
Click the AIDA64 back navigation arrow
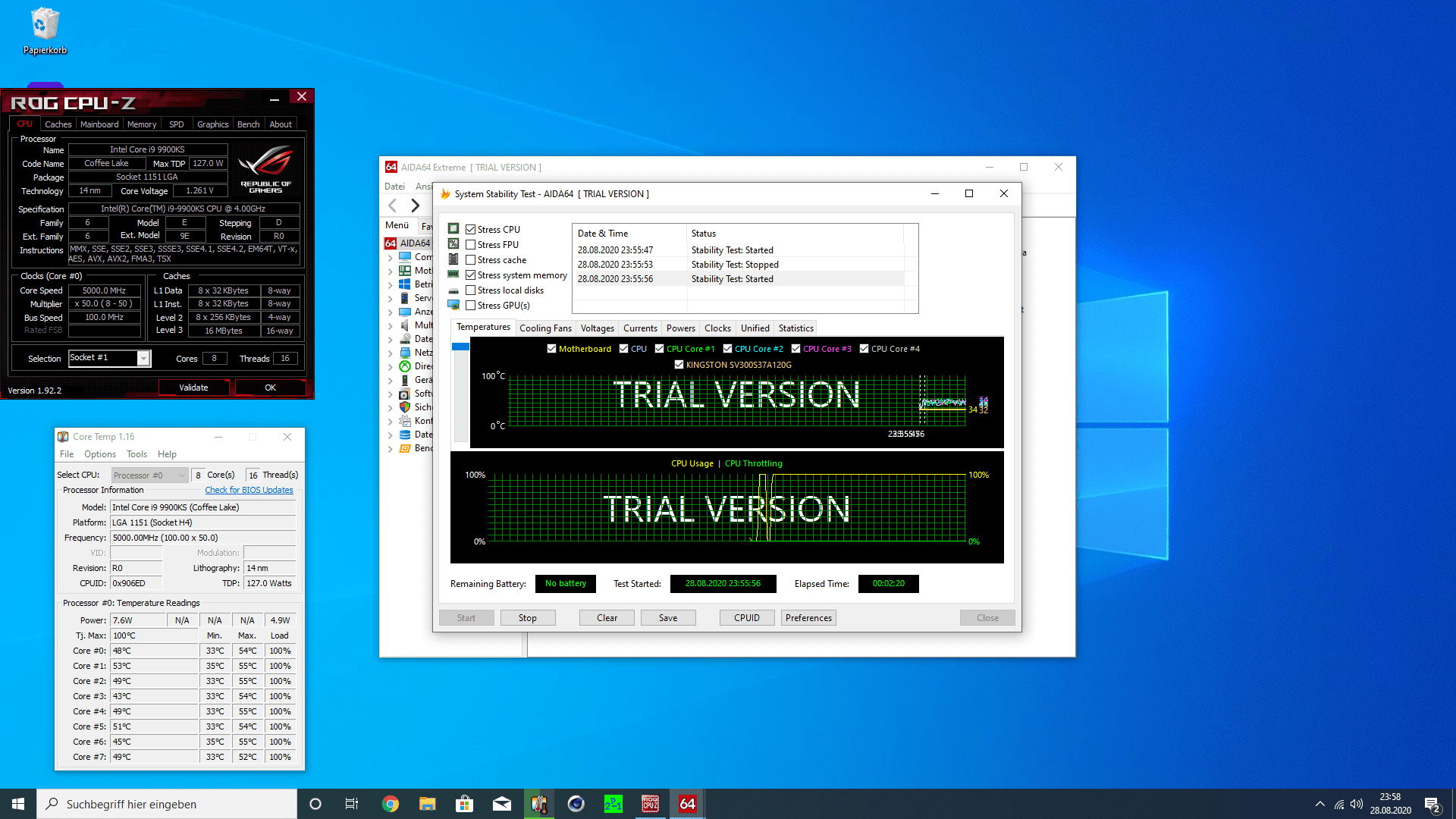point(393,206)
